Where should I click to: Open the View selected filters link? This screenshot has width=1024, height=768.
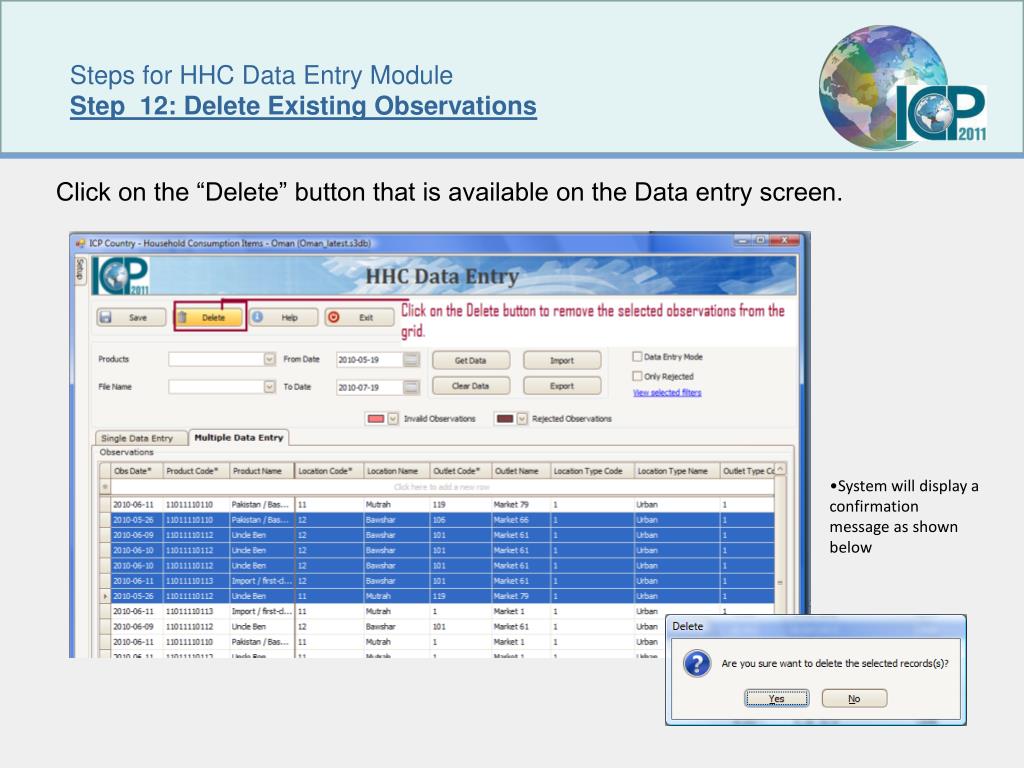pos(666,393)
